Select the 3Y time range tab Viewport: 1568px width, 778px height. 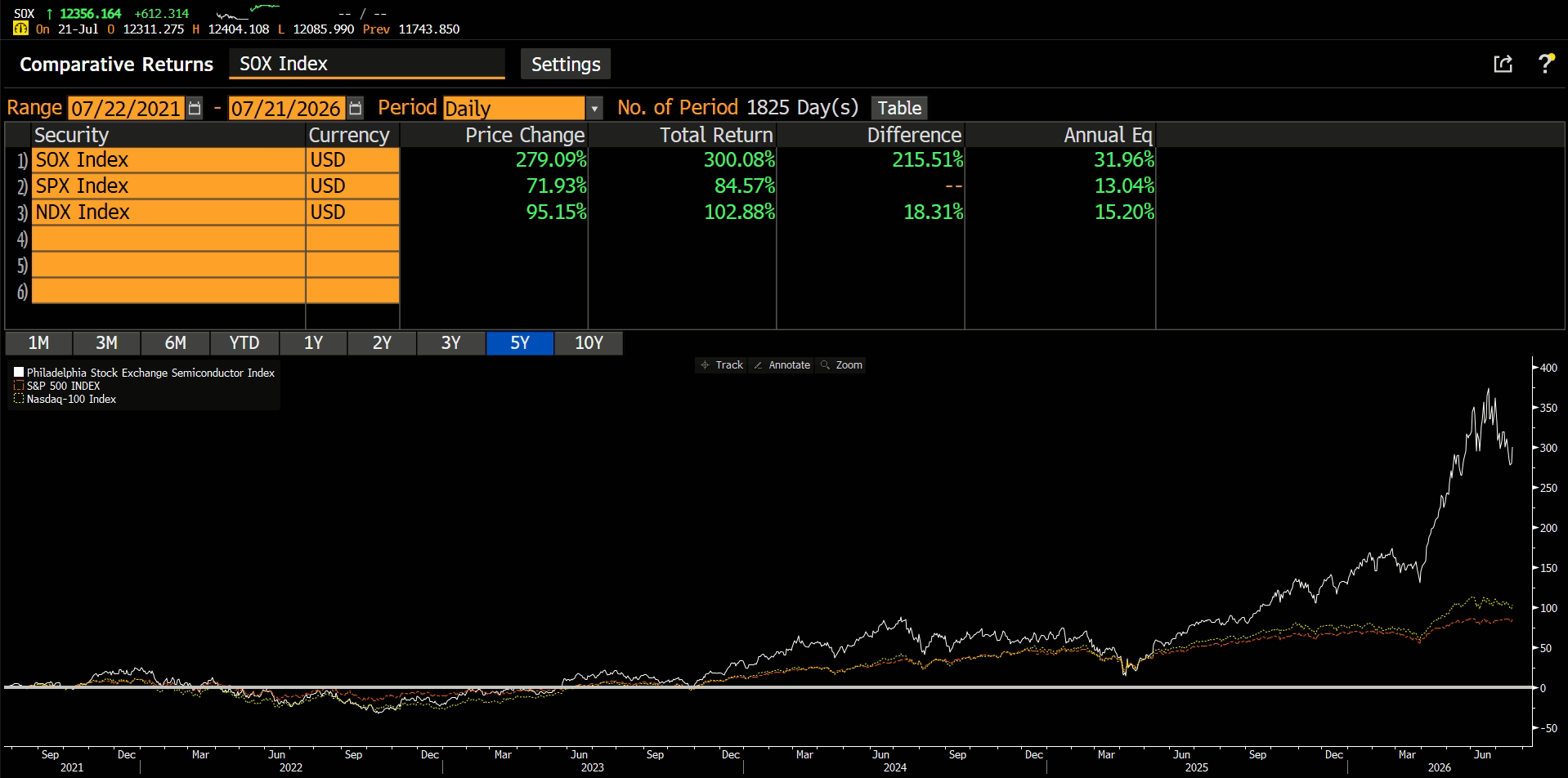(450, 343)
